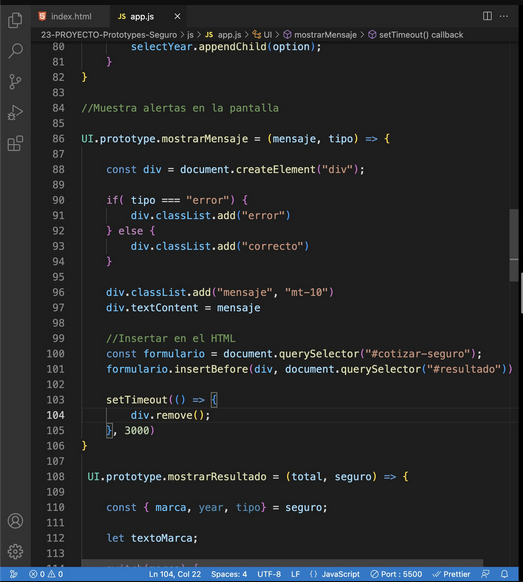This screenshot has height=582, width=523.
Task: Click the "correcto" string on line 93
Action: 272,246
